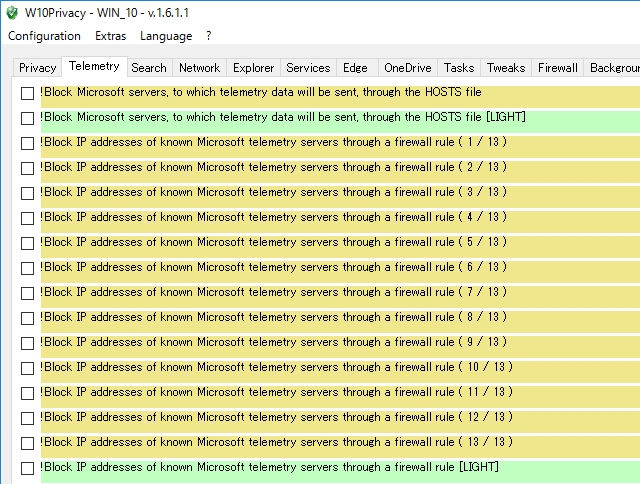Tick firewall rule ( 2 / 13 ) checkbox
Image resolution: width=640 pixels, height=484 pixels.
(27, 168)
